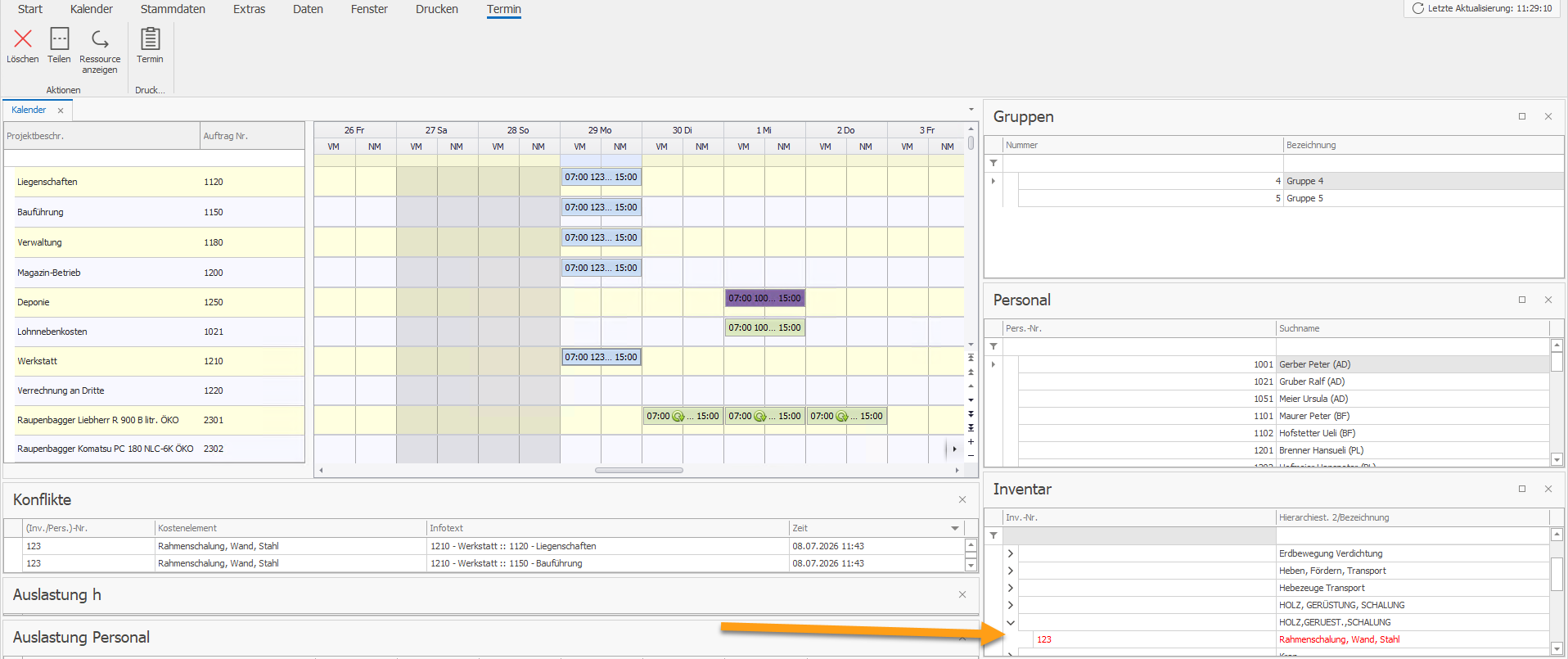Click Konflikte list scroll down arrow
Image resolution: width=1568 pixels, height=659 pixels.
point(971,565)
